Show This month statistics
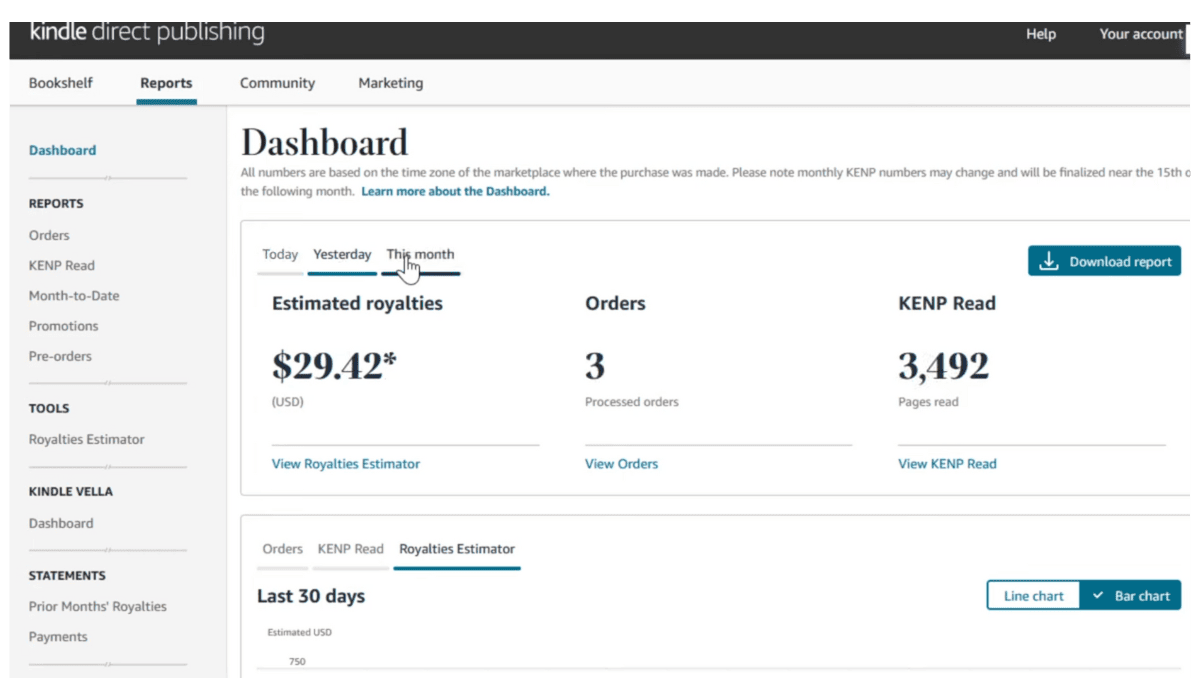1200x700 pixels. click(421, 254)
